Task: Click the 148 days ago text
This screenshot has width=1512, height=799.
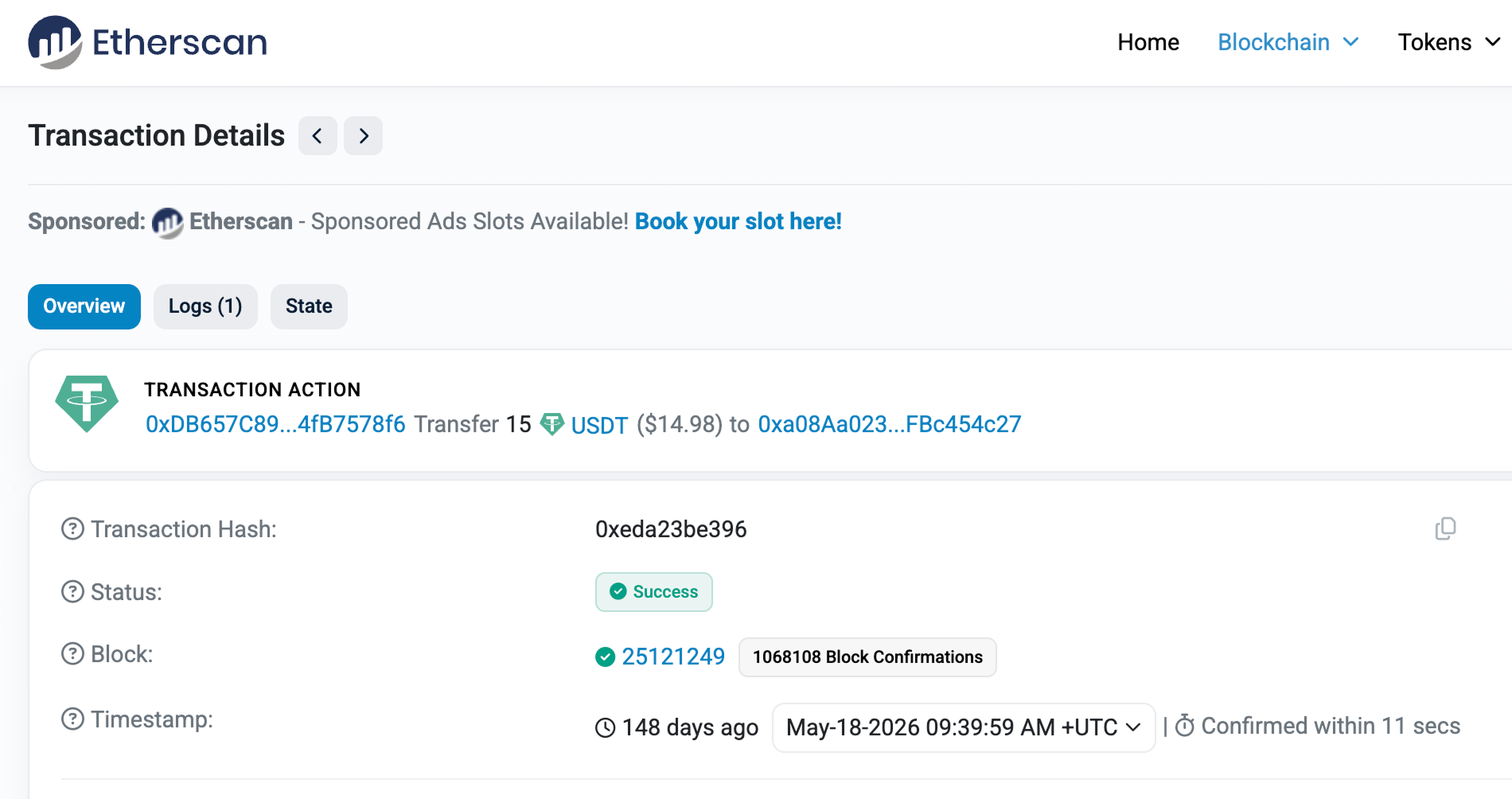Action: 690,727
